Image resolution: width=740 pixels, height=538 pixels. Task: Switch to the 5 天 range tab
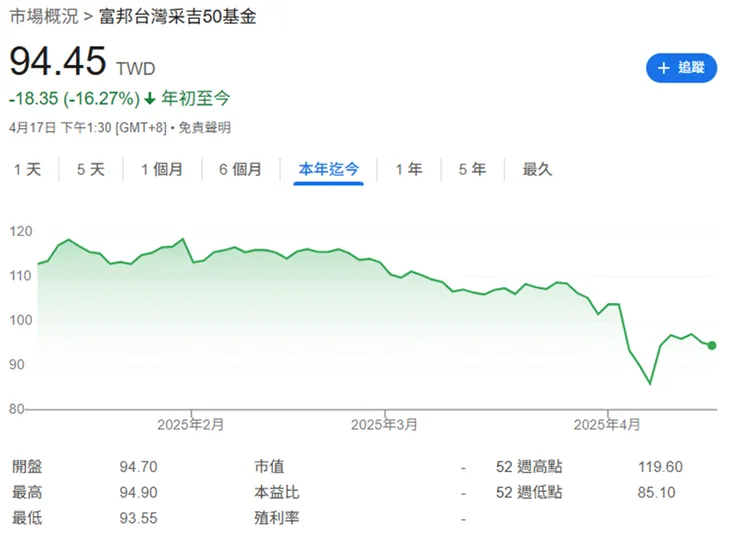coord(91,169)
